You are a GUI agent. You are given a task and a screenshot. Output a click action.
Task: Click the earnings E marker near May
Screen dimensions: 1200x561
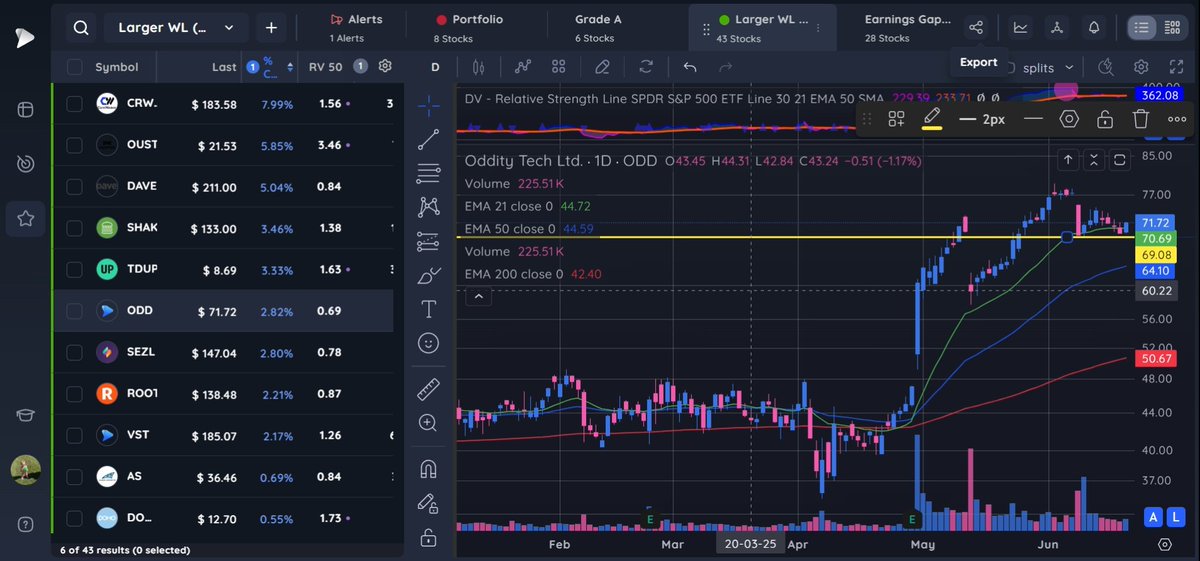pyautogui.click(x=912, y=520)
